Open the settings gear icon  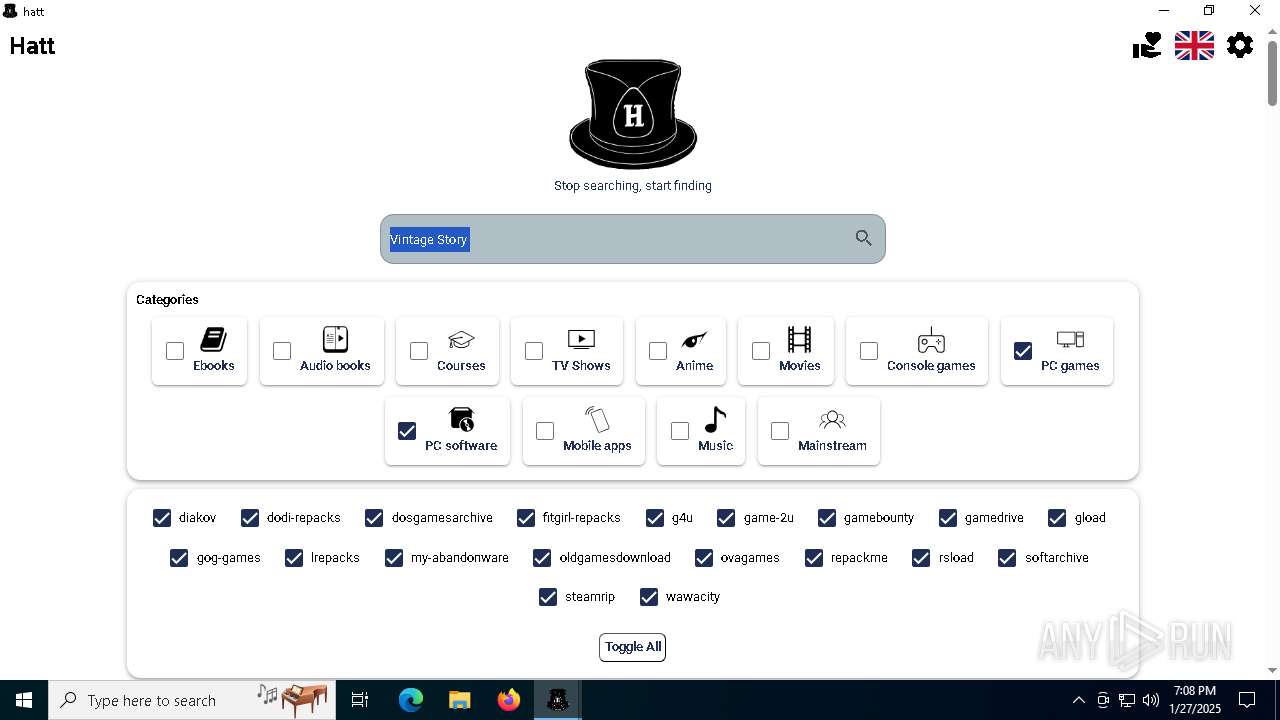coord(1240,45)
